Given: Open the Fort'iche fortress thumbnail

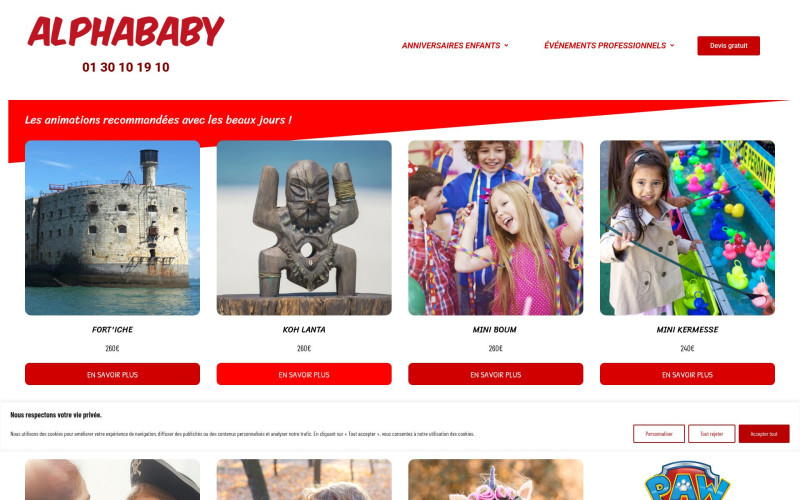Looking at the screenshot, I should [112, 228].
